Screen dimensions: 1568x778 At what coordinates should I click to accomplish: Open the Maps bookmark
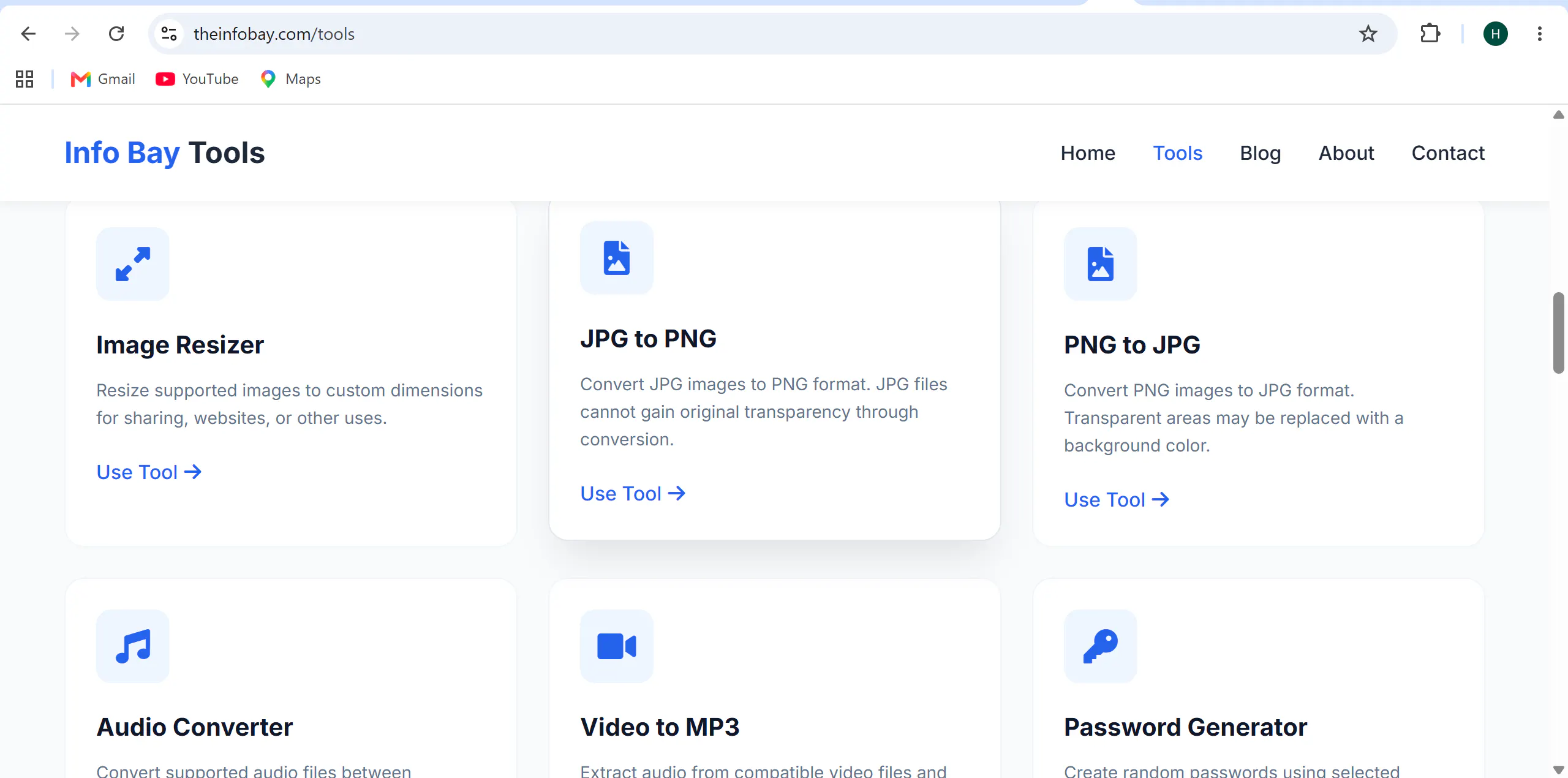pos(290,79)
